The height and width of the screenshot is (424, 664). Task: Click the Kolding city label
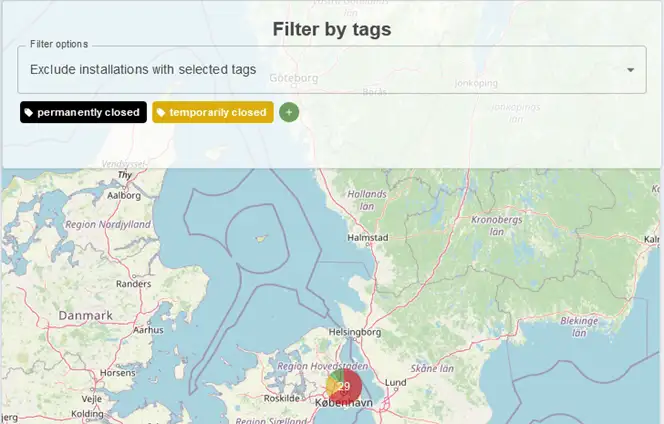tap(87, 414)
